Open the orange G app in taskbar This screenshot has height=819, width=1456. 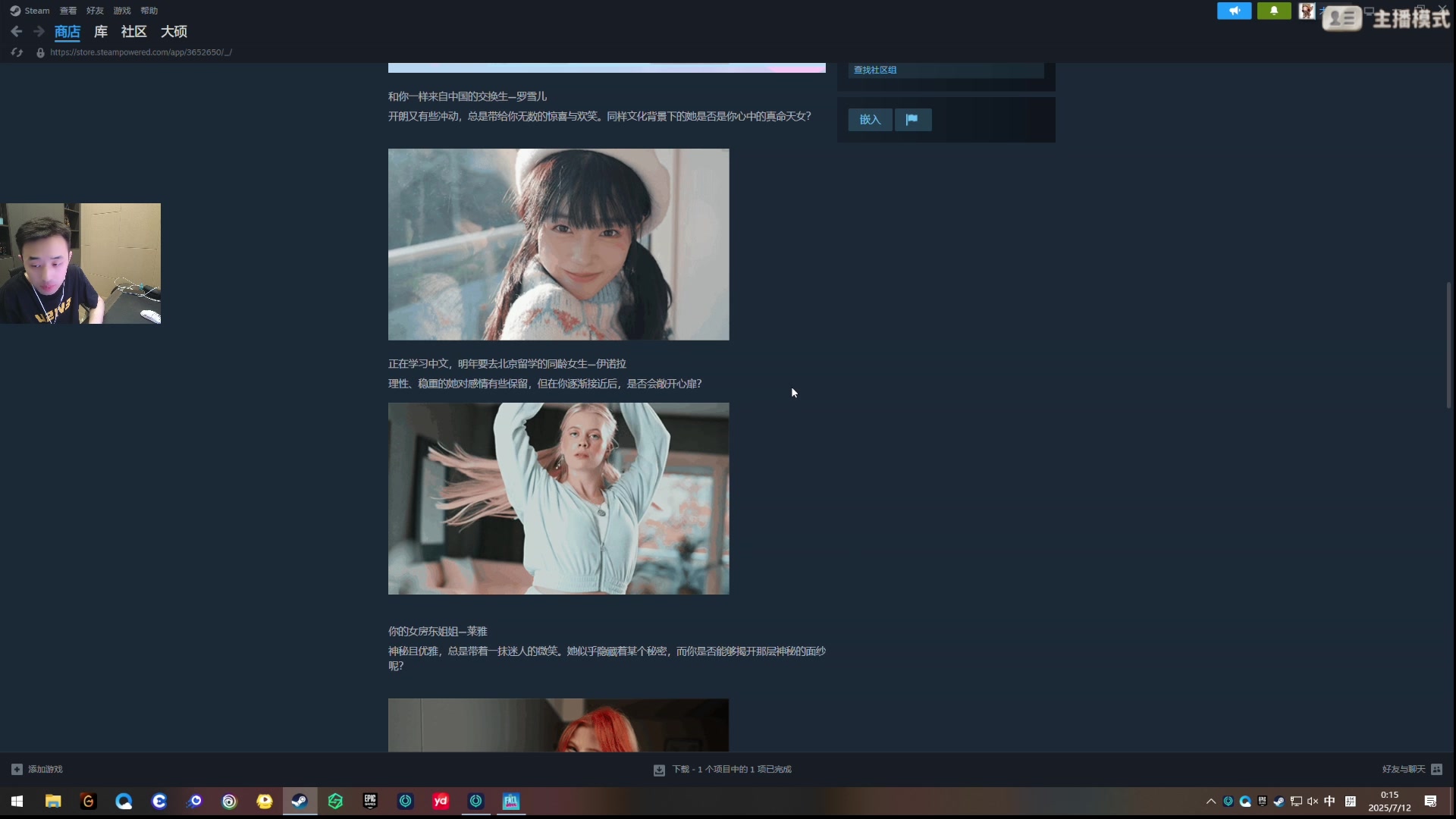coord(89,801)
